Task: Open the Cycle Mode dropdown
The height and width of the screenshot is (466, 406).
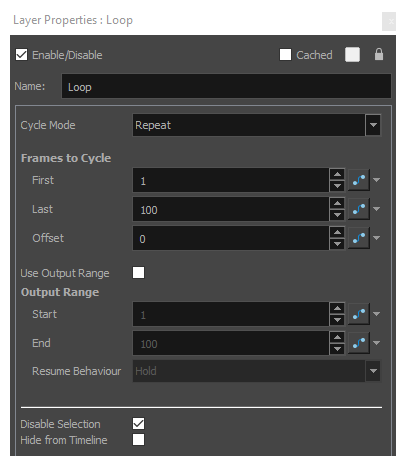Action: 256,125
